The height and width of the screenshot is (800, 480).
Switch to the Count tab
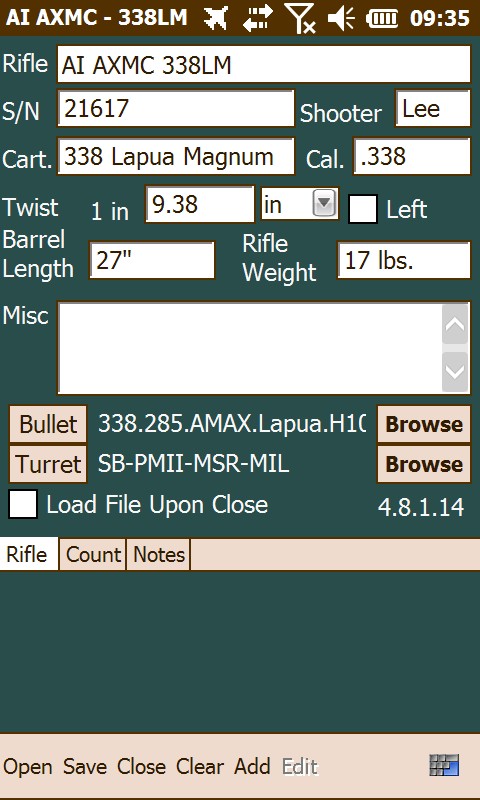click(x=93, y=554)
